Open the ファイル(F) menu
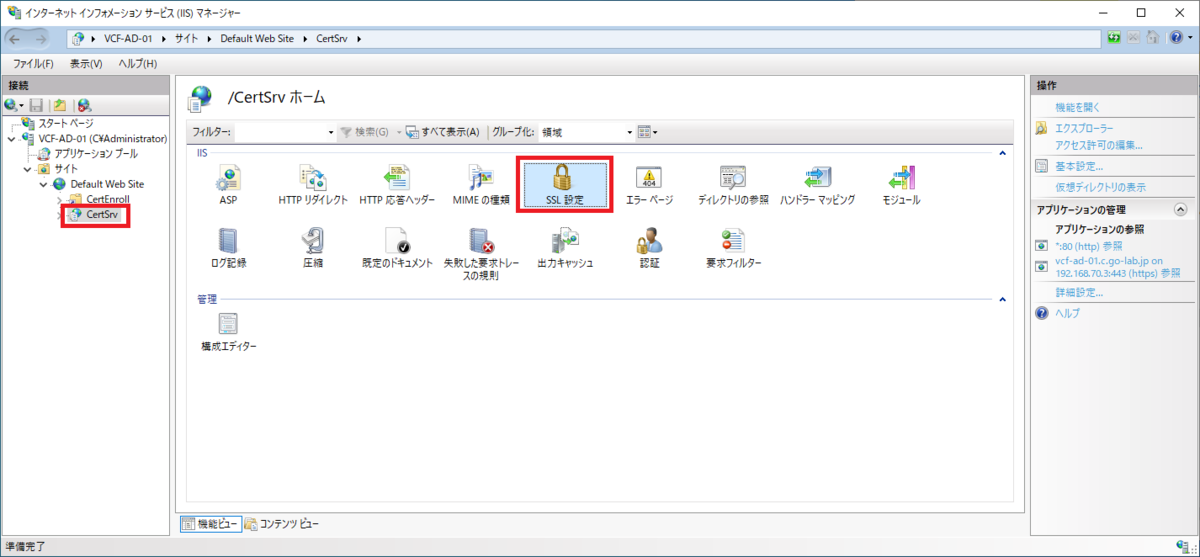Screen dimensions: 1200x557 click(33, 64)
